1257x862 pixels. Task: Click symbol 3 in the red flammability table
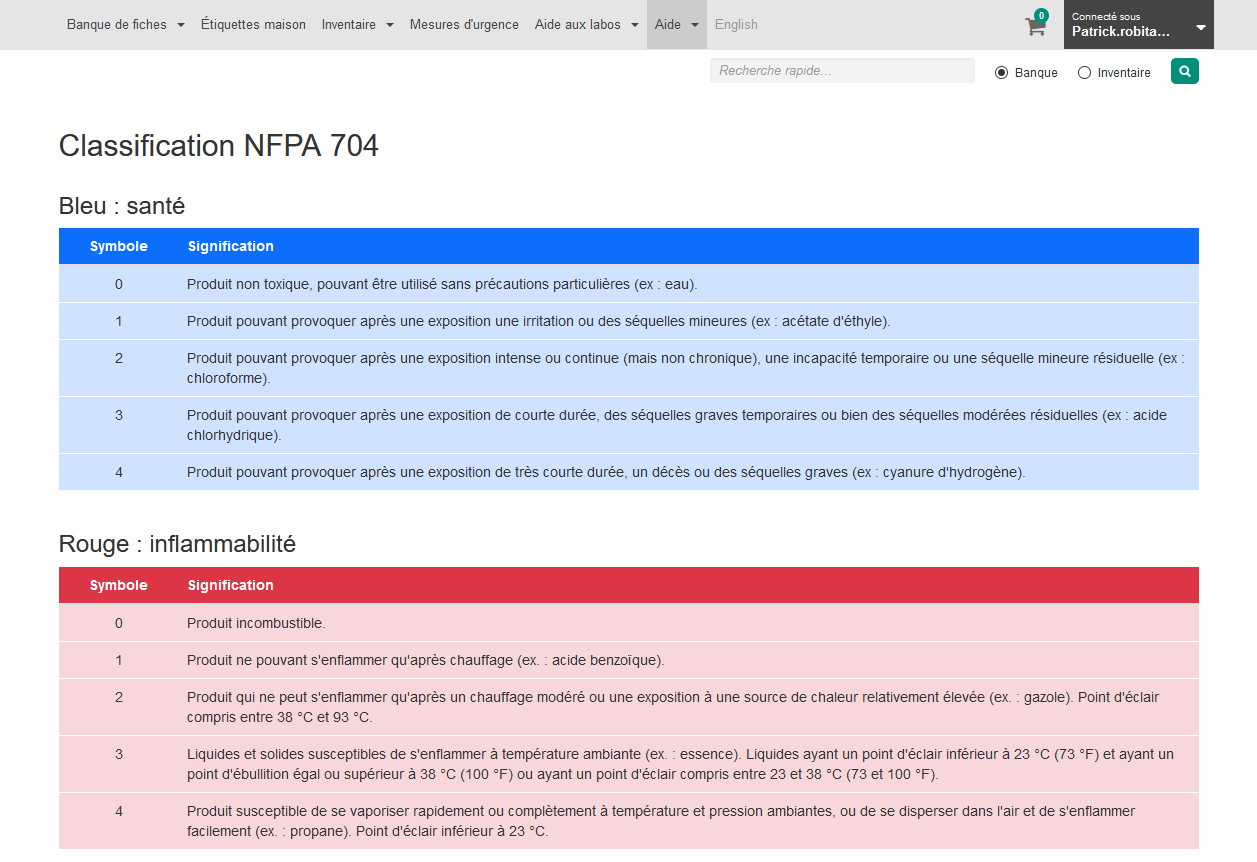pyautogui.click(x=119, y=754)
